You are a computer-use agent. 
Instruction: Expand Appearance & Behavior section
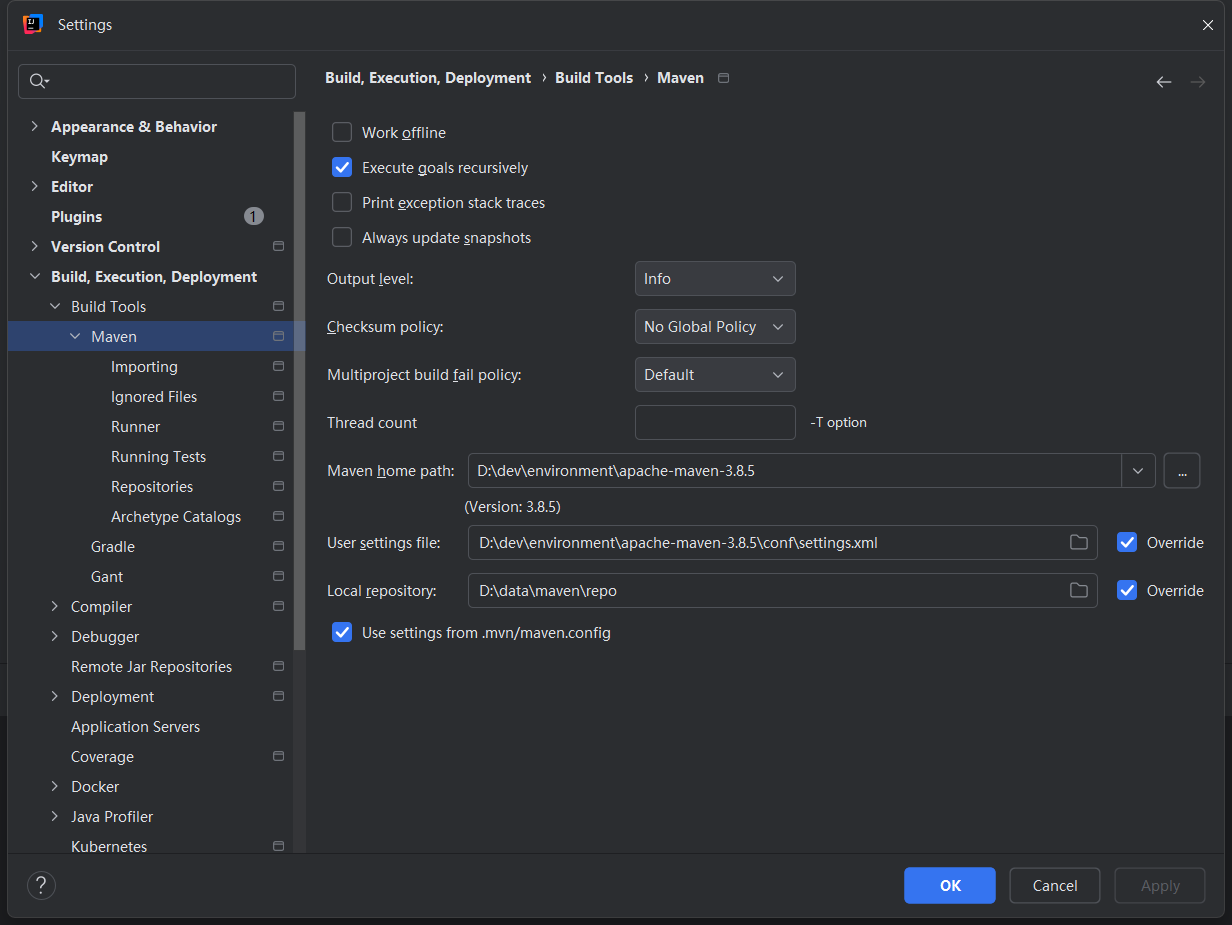pyautogui.click(x=35, y=126)
